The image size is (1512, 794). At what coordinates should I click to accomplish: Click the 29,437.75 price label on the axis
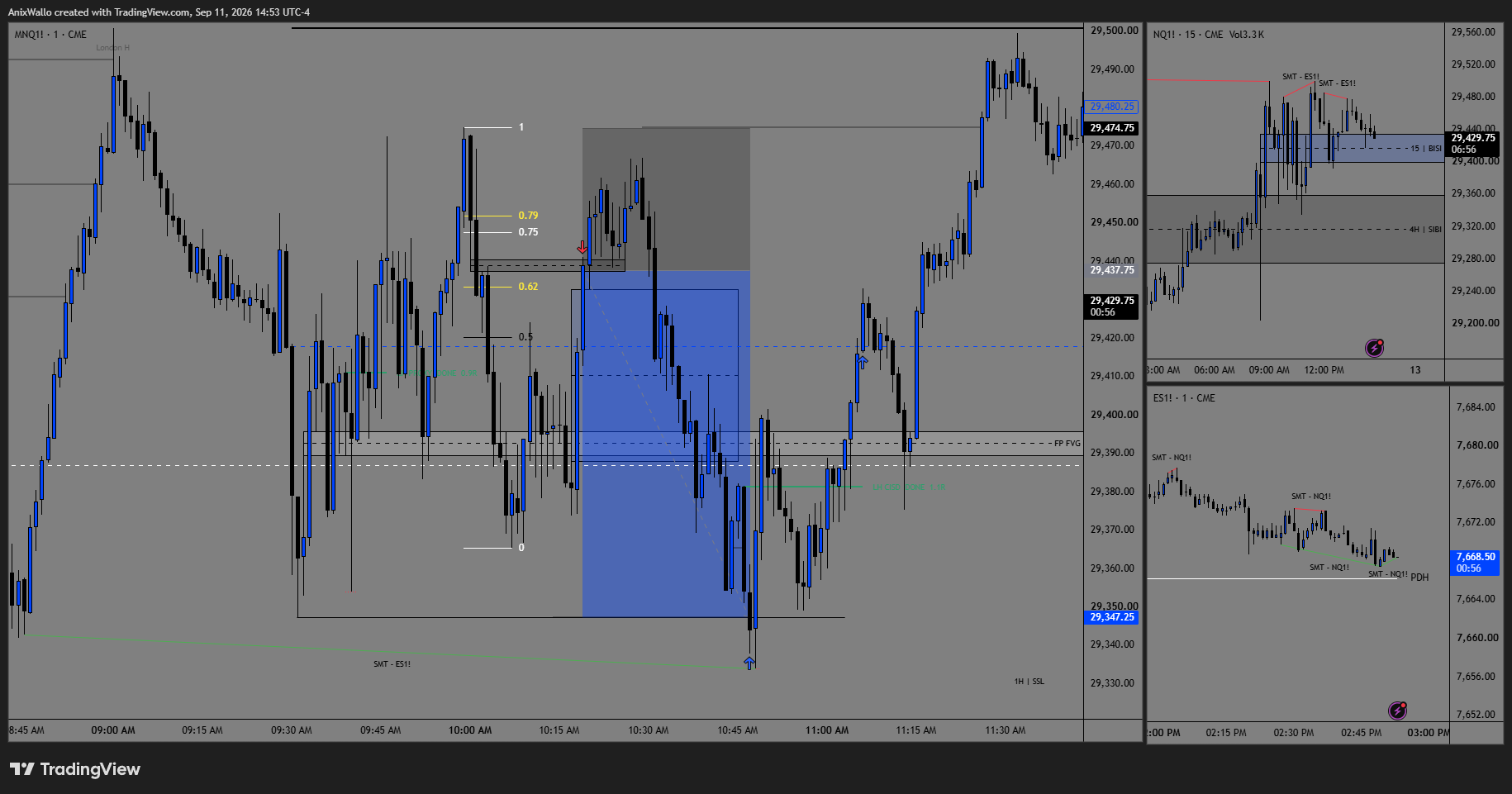coord(1112,270)
